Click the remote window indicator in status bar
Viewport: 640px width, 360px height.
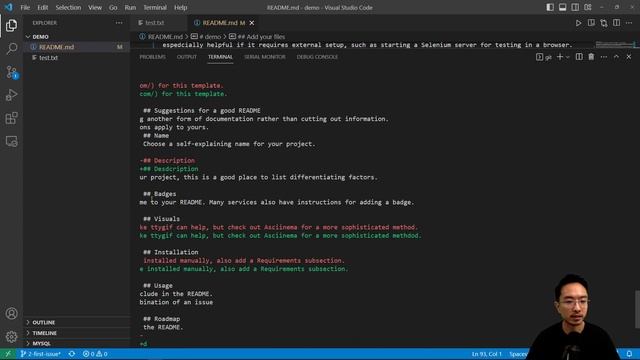[8, 354]
